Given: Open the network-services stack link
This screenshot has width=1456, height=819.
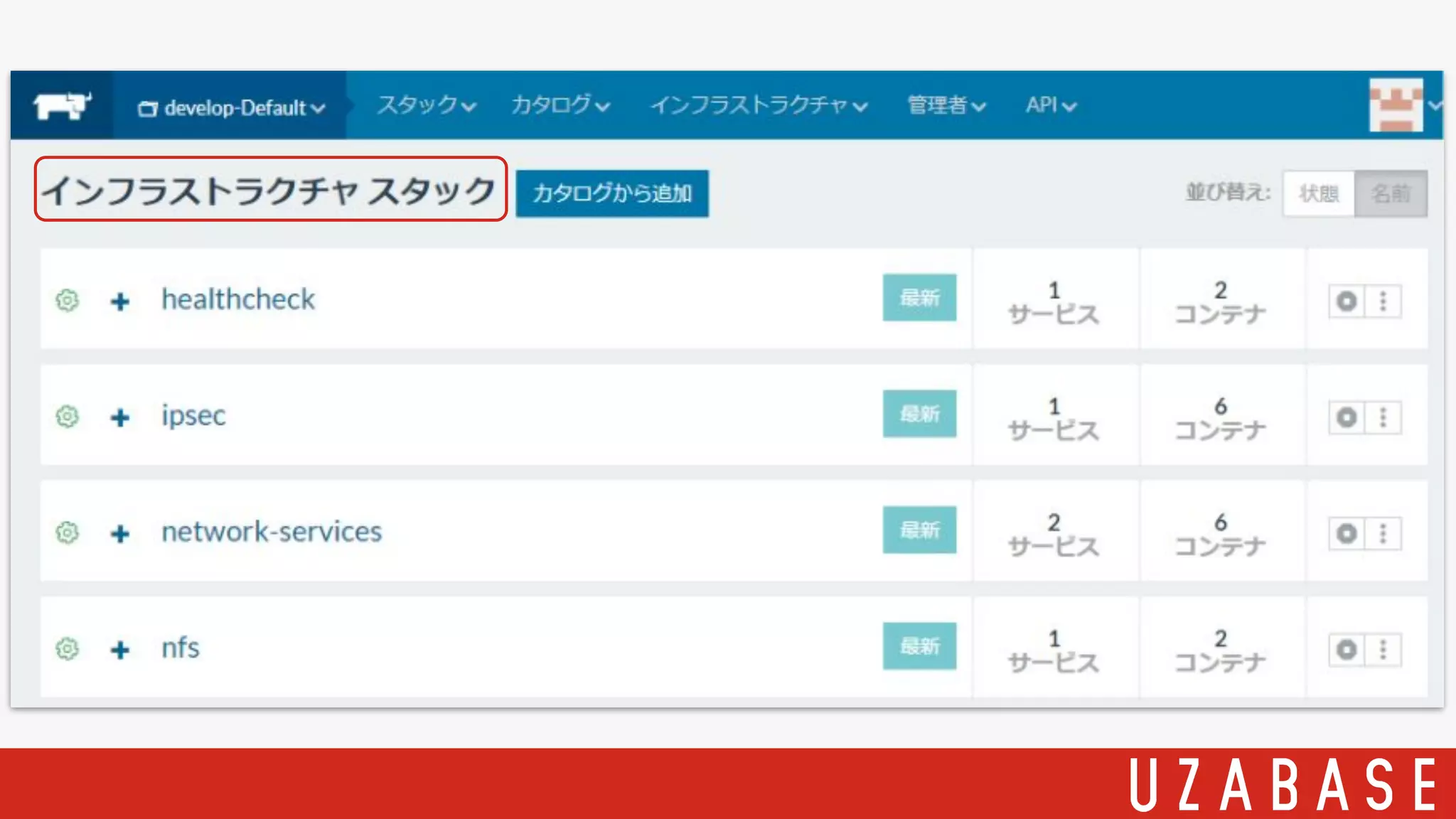Looking at the screenshot, I should pos(272,532).
